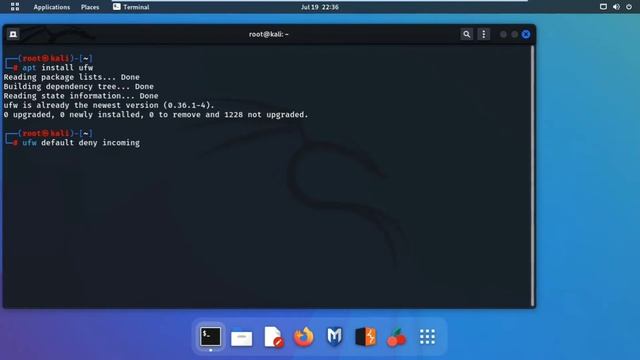The image size is (640, 360).
Task: Click the screen display icon in system tray
Action: tap(603, 7)
